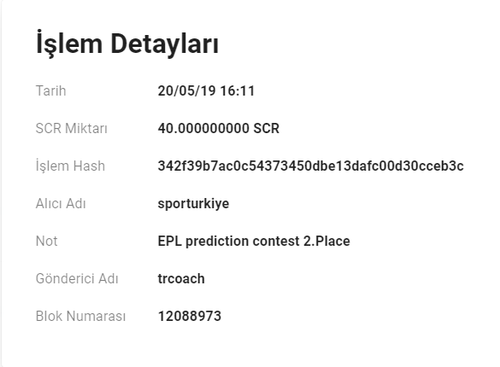This screenshot has width=500, height=367.
Task: Select the Tarih label
Action: 51,91
